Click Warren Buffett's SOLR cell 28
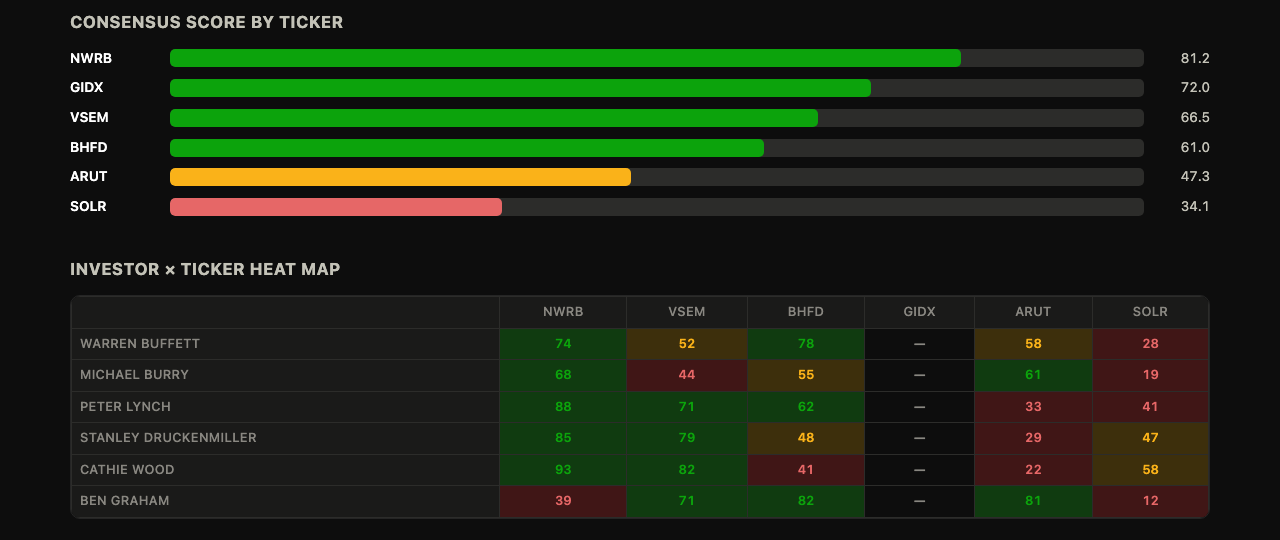The height and width of the screenshot is (540, 1280). pyautogui.click(x=1151, y=344)
